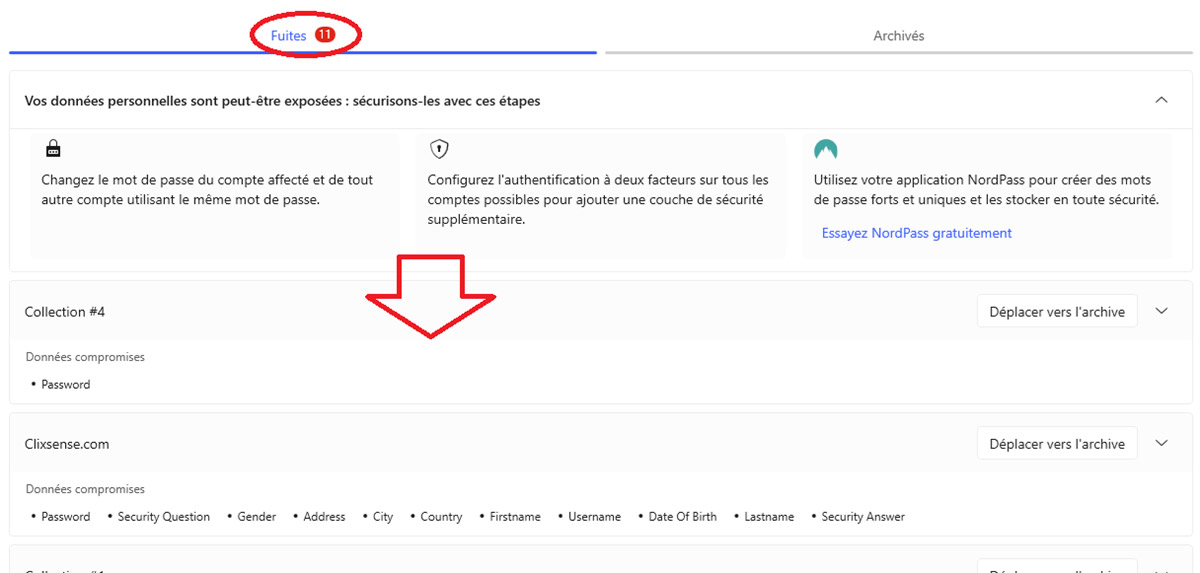Click Country in Clixsense data

point(441,517)
